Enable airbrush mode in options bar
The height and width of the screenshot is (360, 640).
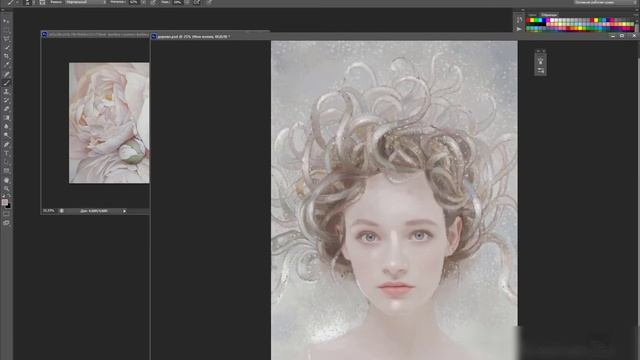pyautogui.click(x=196, y=2)
